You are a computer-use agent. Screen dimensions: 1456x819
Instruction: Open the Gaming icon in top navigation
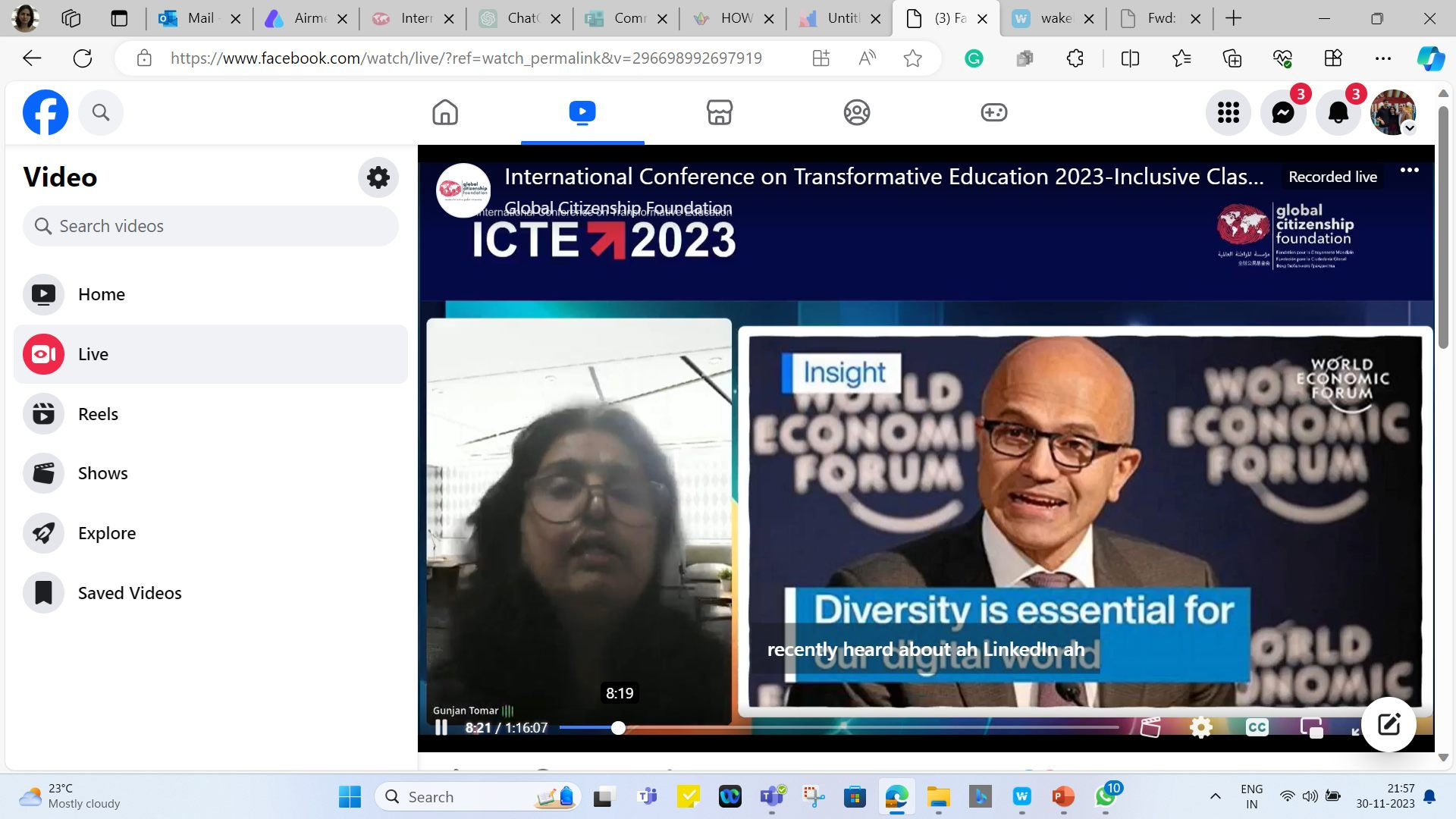click(994, 112)
